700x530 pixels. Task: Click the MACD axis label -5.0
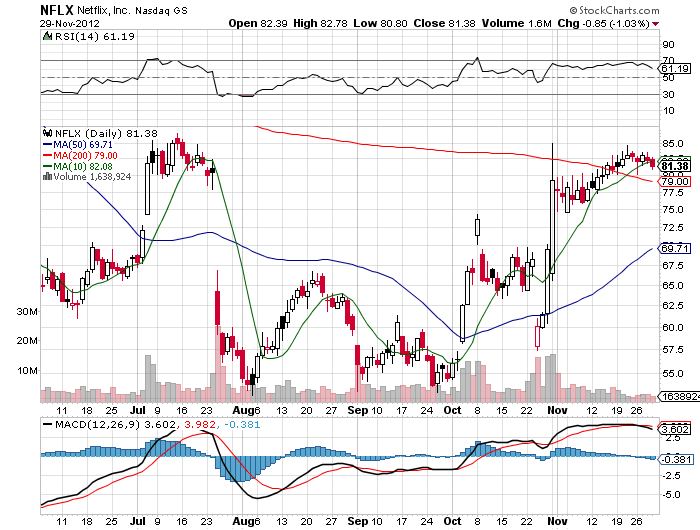point(671,495)
